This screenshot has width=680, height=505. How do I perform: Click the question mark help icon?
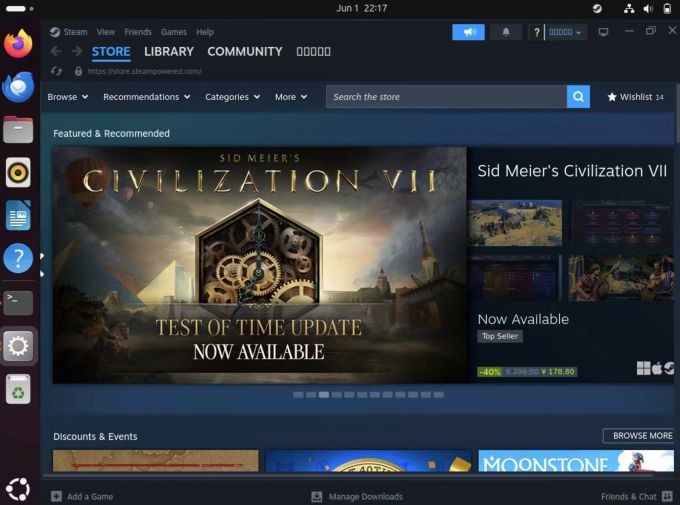point(536,32)
